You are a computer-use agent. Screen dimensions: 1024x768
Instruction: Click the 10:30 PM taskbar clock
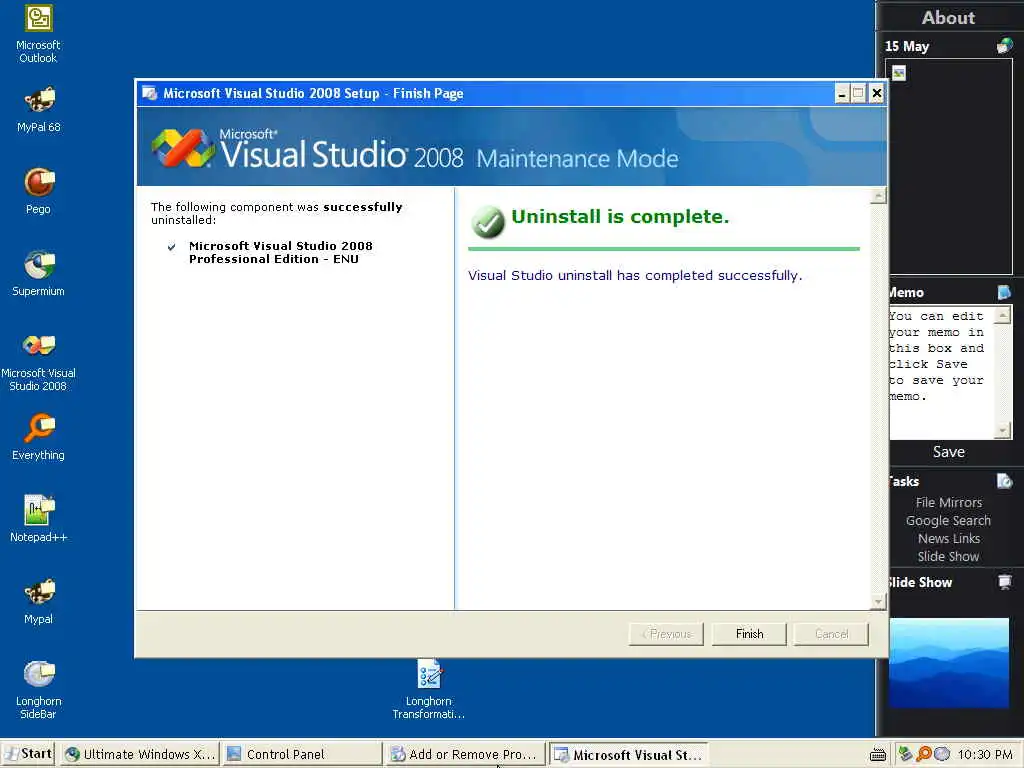coord(984,755)
